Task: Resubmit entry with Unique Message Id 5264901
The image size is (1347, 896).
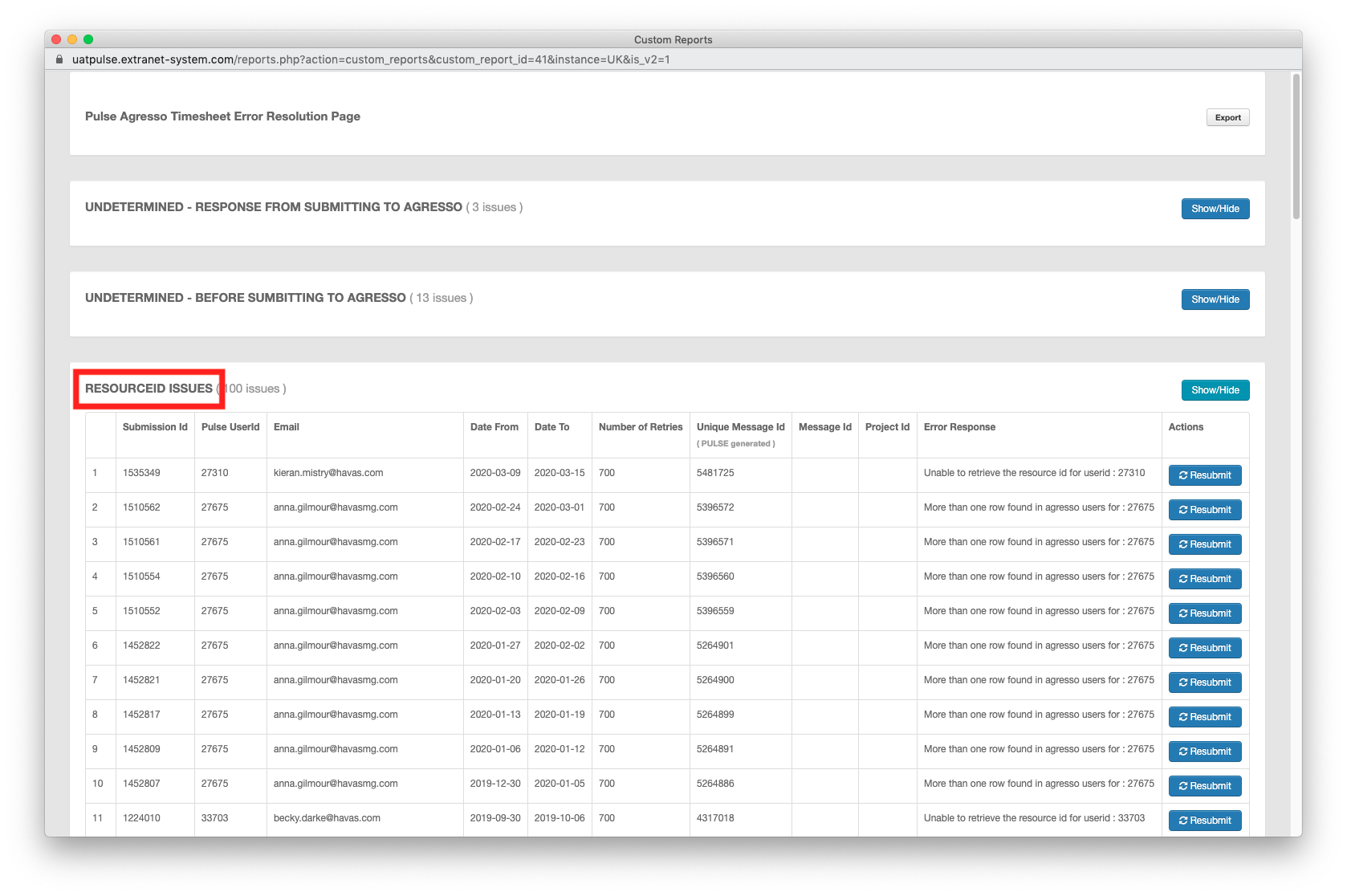Action: (1204, 647)
